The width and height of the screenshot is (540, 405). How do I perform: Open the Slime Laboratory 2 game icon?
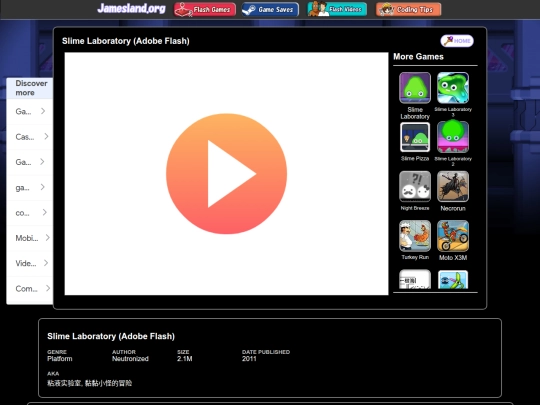[x=453, y=137]
